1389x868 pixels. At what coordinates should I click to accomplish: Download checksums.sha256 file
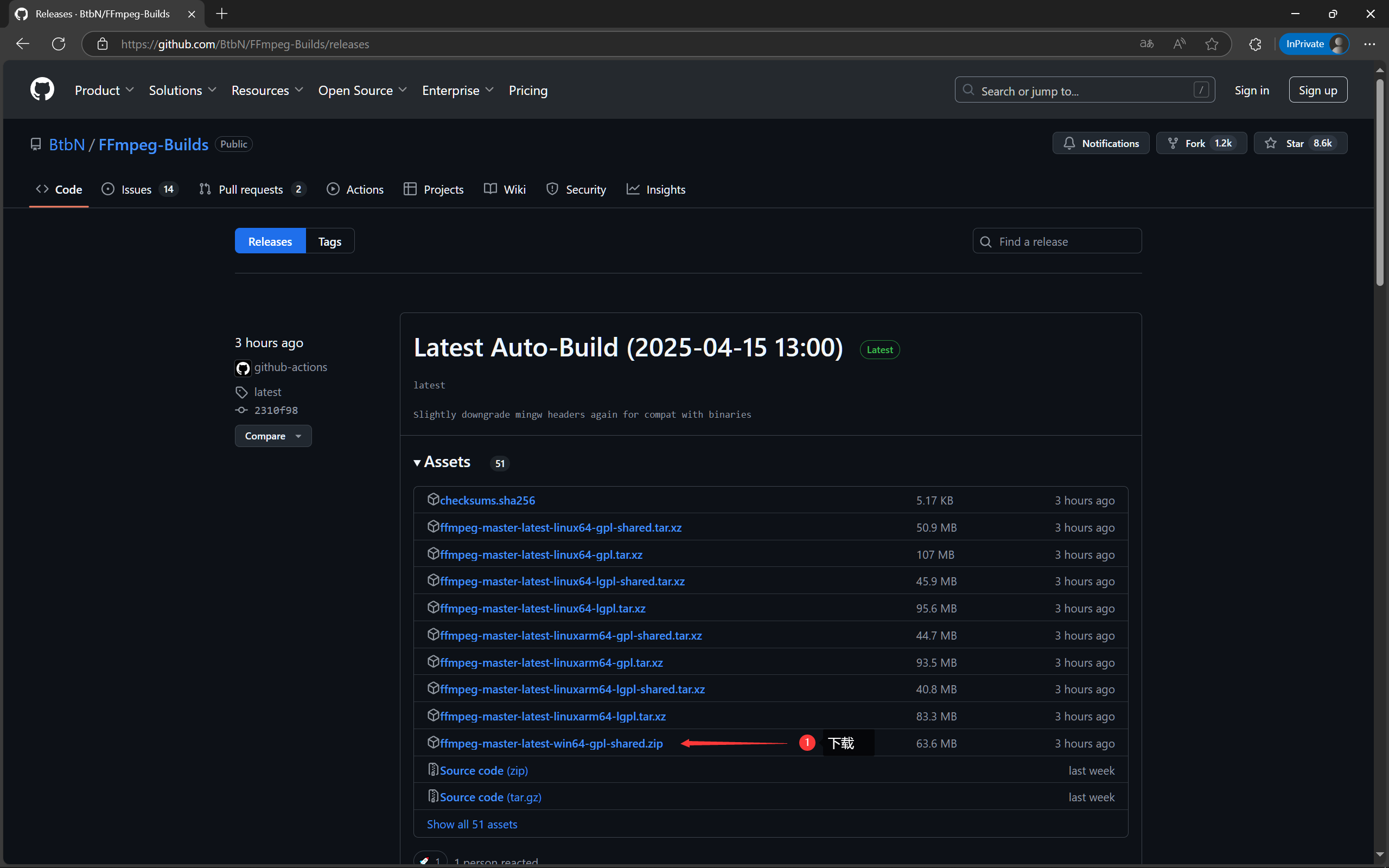click(487, 500)
